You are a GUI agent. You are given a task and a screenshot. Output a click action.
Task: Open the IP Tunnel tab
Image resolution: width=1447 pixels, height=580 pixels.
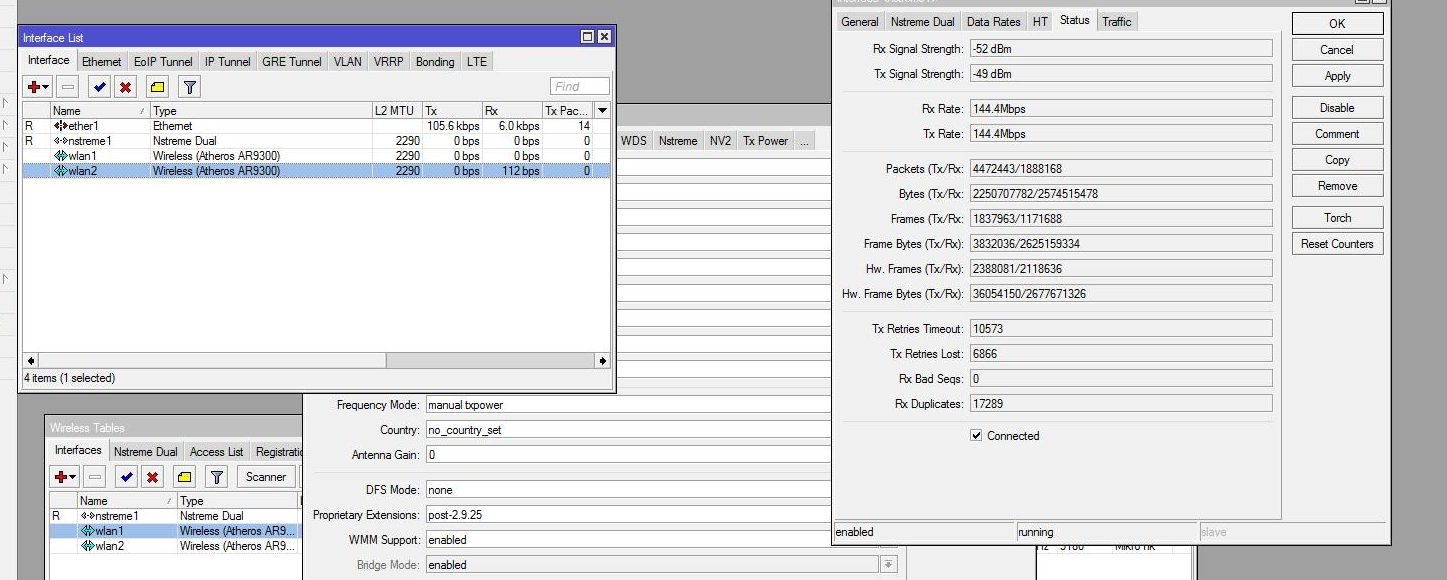228,62
